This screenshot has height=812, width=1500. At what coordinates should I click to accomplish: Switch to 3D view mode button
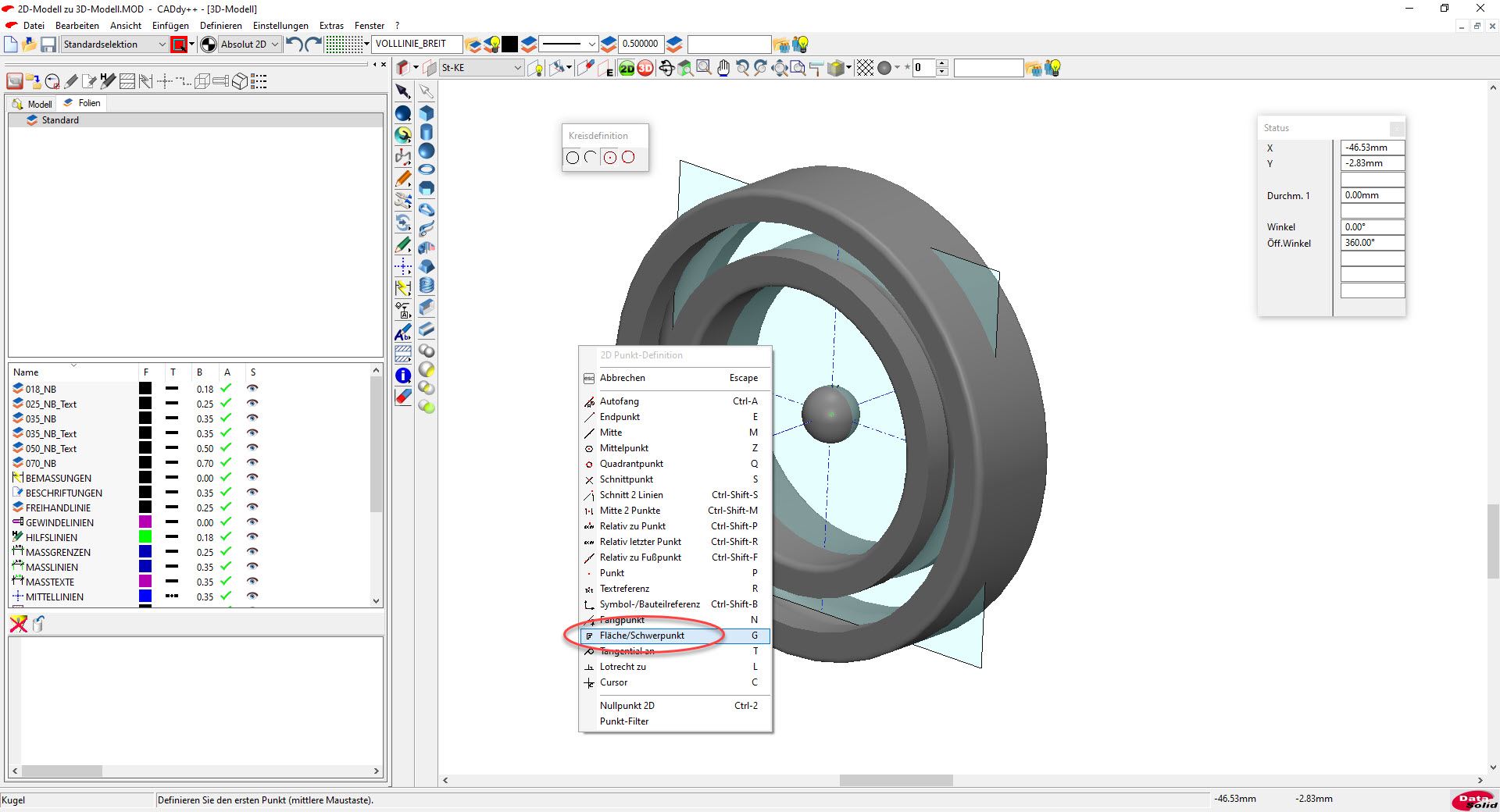tap(645, 69)
